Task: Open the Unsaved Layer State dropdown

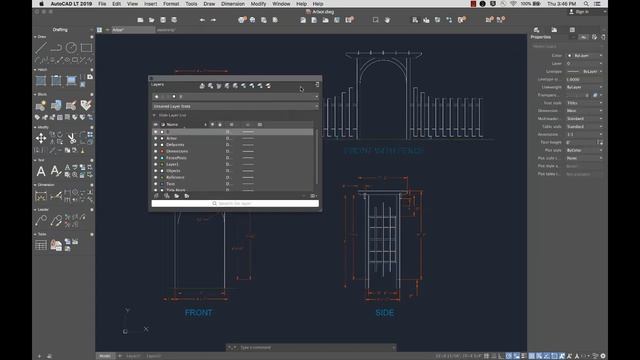Action: point(235,106)
